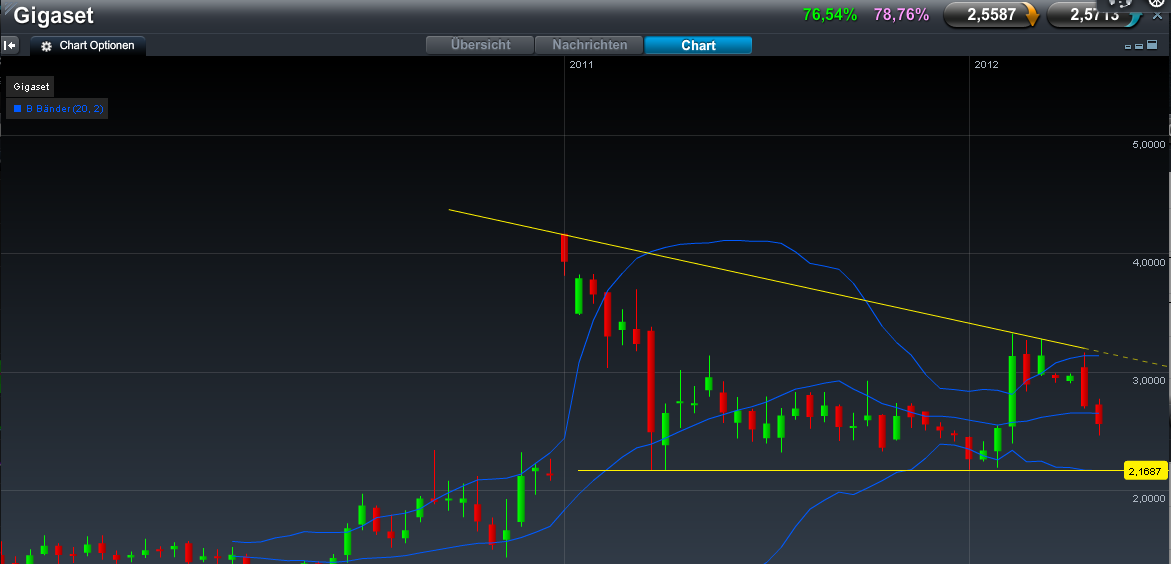Click the orange down arrow on the sell price
The width and height of the screenshot is (1171, 564).
1032,14
